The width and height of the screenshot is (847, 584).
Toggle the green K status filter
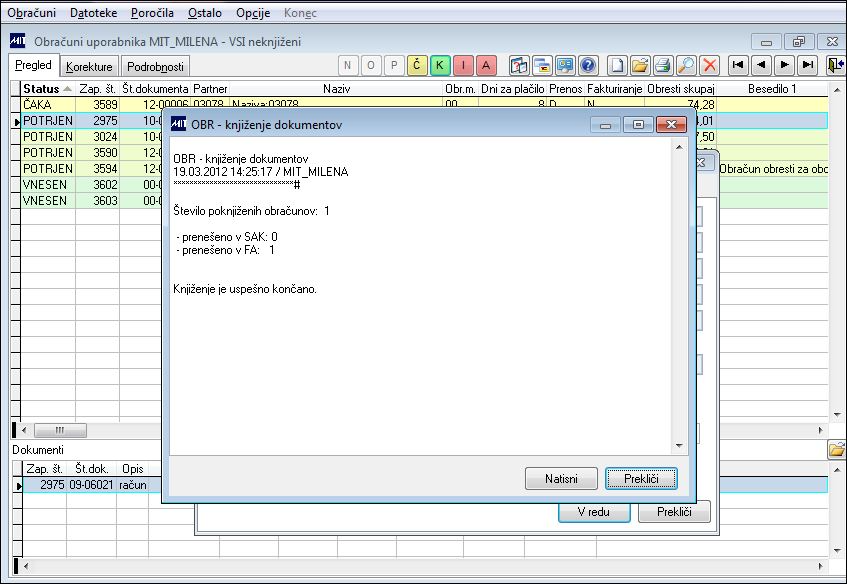point(440,65)
